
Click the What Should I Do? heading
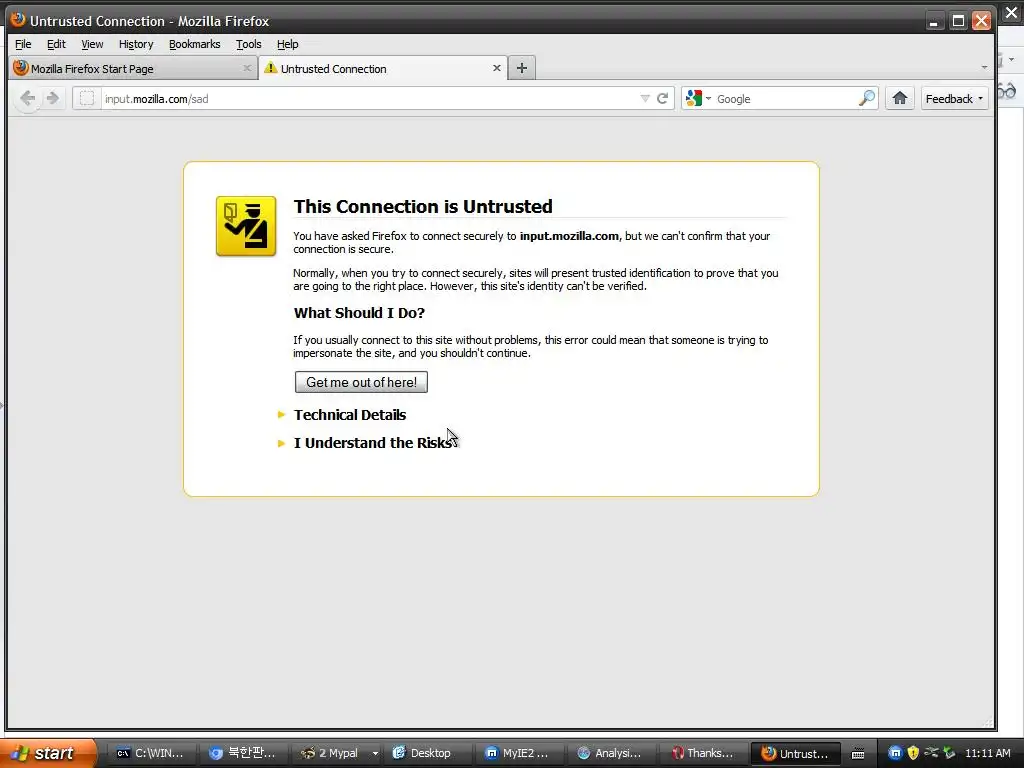[359, 313]
